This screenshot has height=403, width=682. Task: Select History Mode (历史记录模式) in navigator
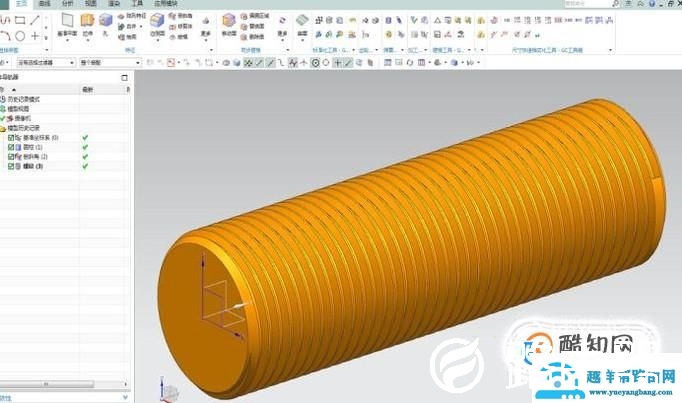tap(30, 100)
